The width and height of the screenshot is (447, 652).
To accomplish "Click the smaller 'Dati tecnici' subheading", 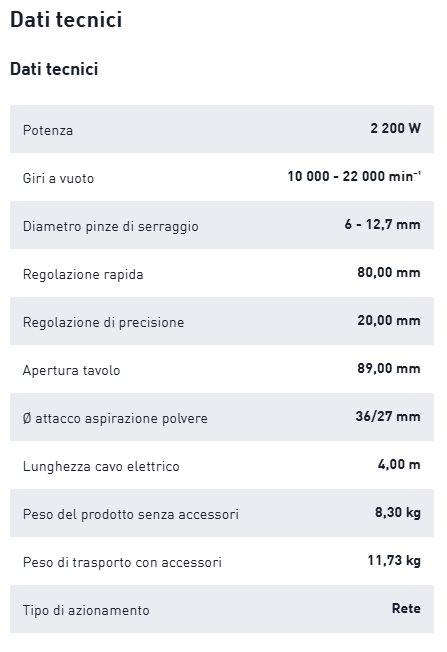I will pos(54,69).
